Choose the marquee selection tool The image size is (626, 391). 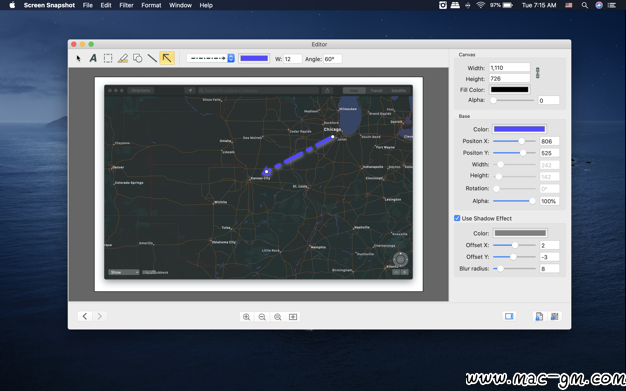tap(108, 58)
